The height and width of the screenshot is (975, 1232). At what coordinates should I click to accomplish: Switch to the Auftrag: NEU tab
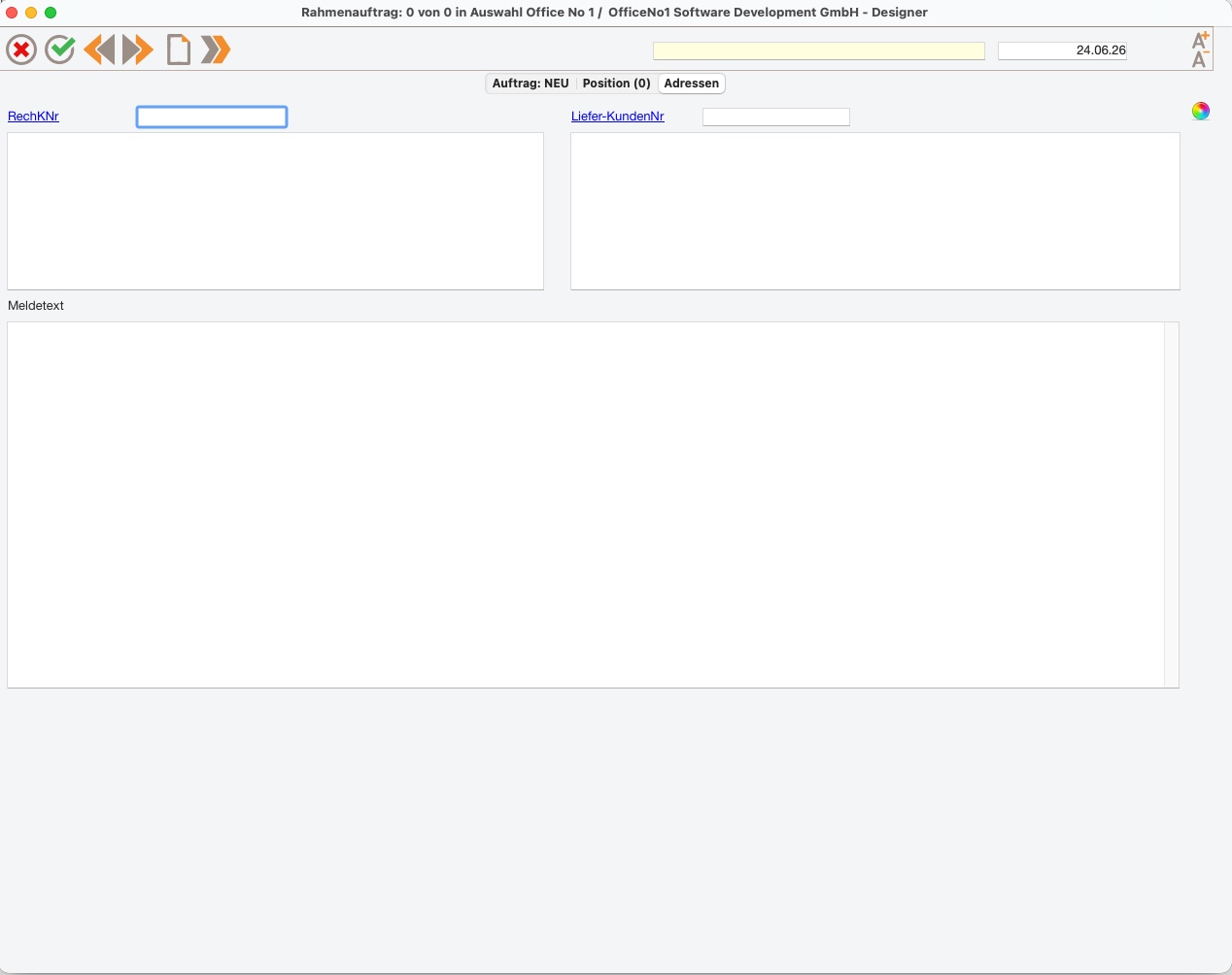(x=530, y=84)
